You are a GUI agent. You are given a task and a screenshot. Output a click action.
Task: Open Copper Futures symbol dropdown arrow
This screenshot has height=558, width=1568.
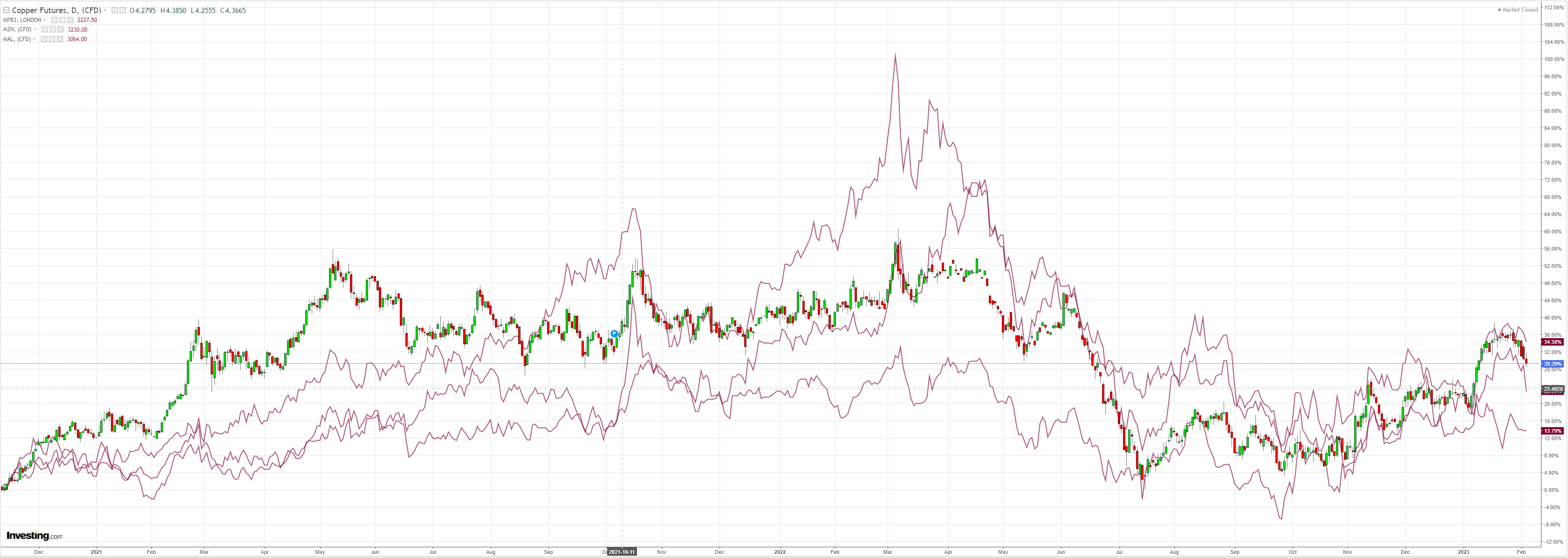pyautogui.click(x=105, y=10)
